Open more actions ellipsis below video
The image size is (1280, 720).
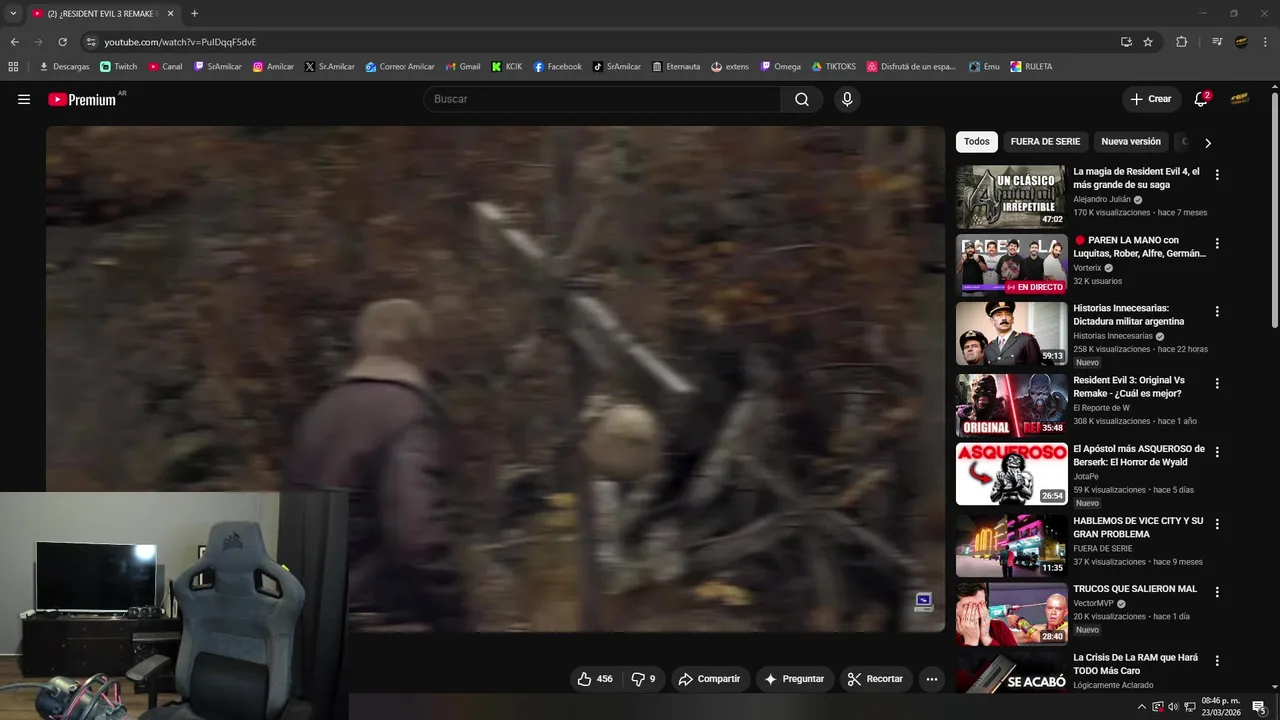click(932, 679)
